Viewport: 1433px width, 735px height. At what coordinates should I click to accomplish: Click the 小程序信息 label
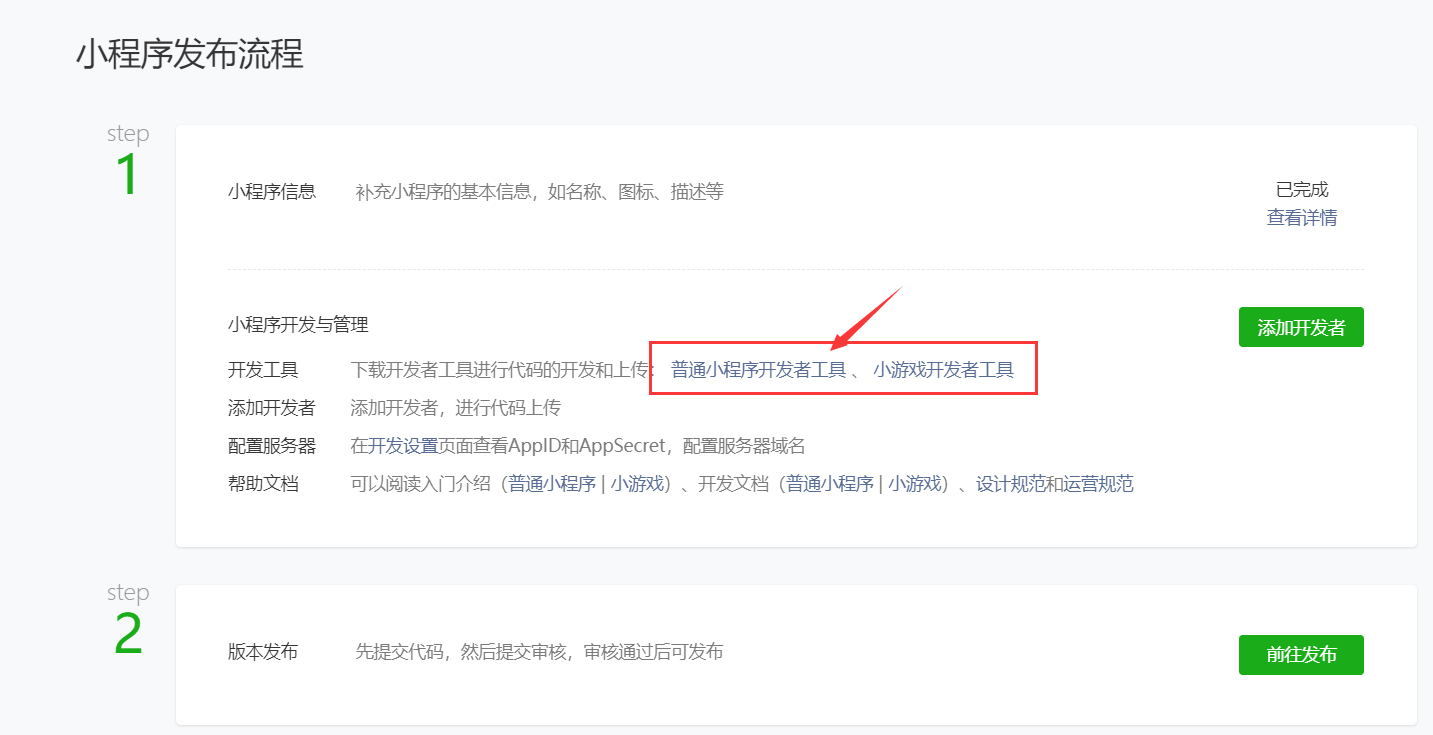point(272,192)
